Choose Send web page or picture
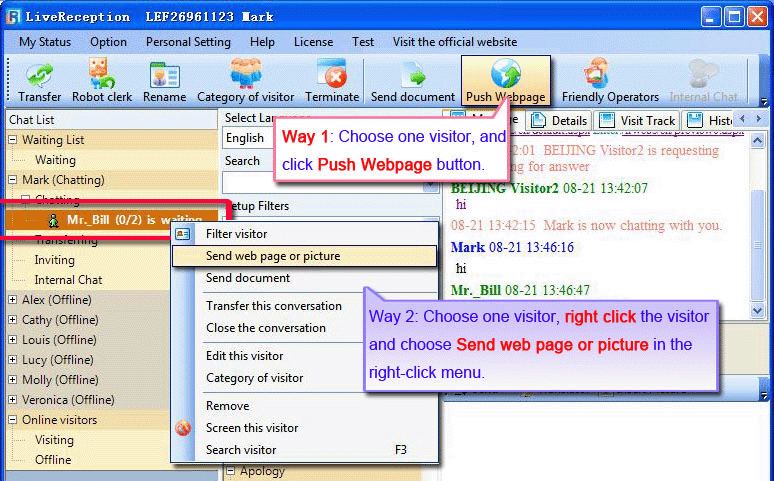 click(304, 256)
